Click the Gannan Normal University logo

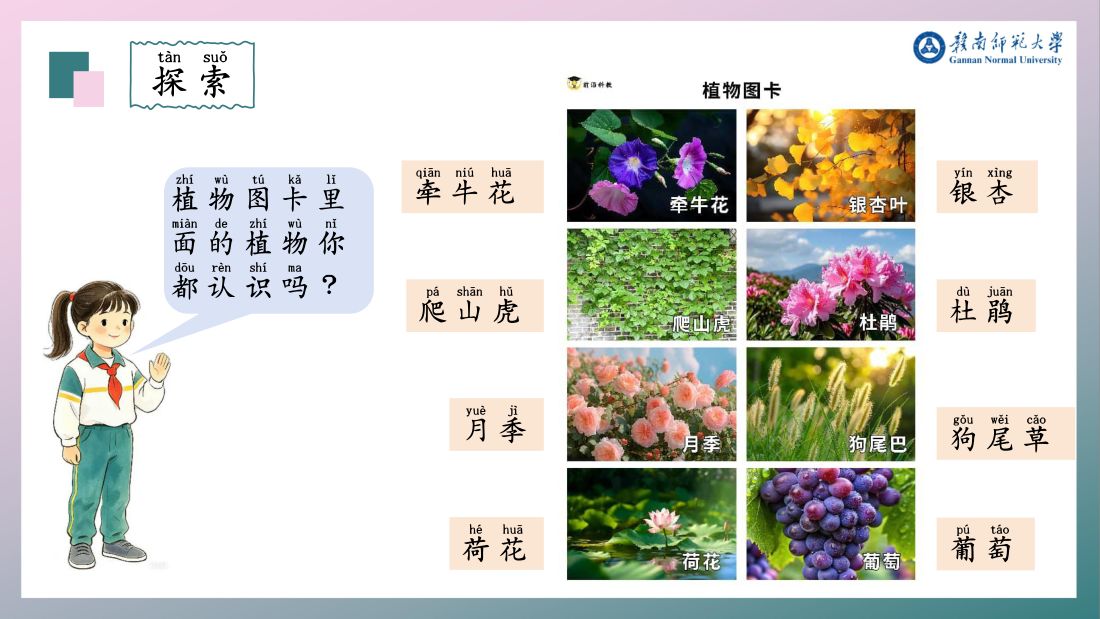(x=988, y=48)
